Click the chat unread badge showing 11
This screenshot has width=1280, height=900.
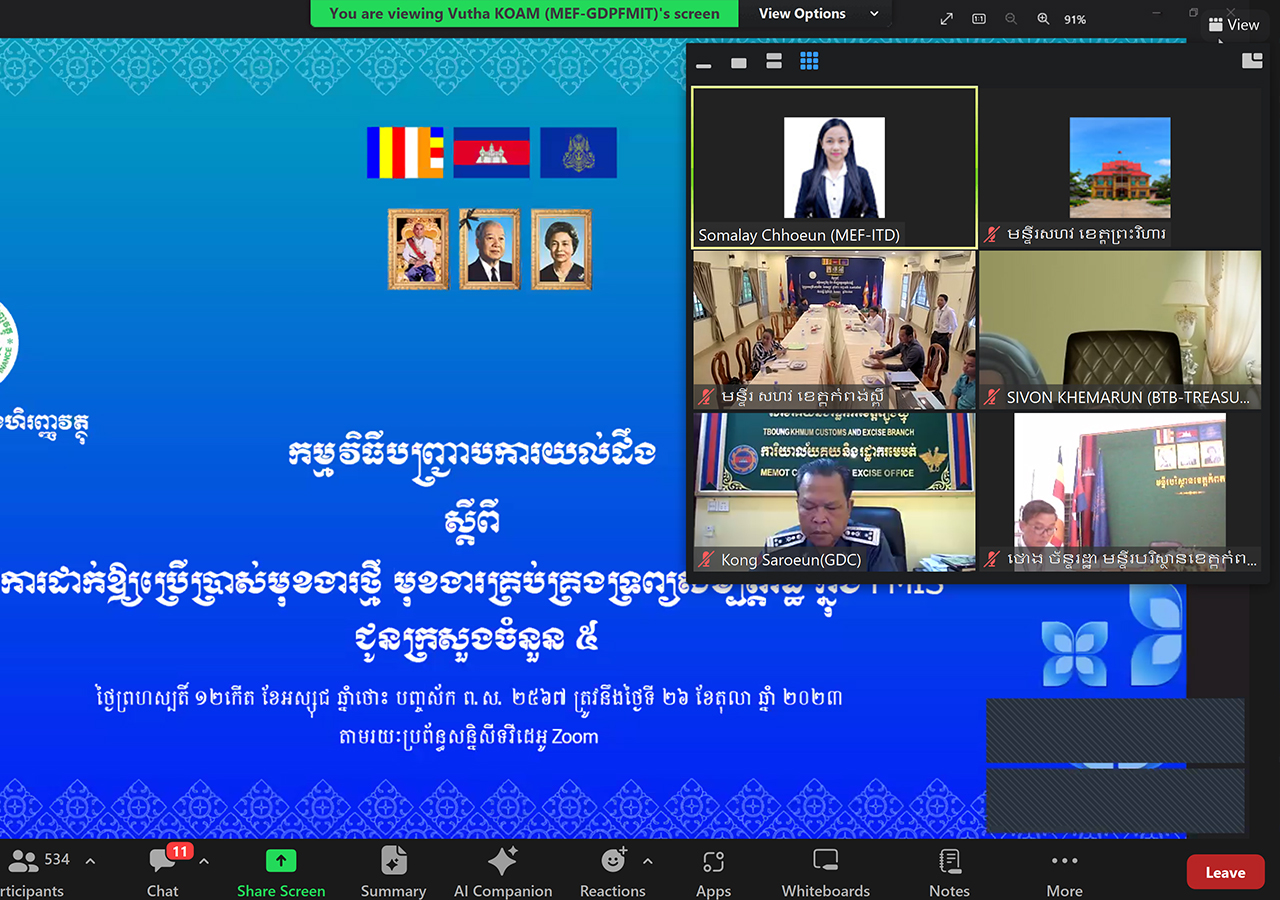[x=179, y=852]
